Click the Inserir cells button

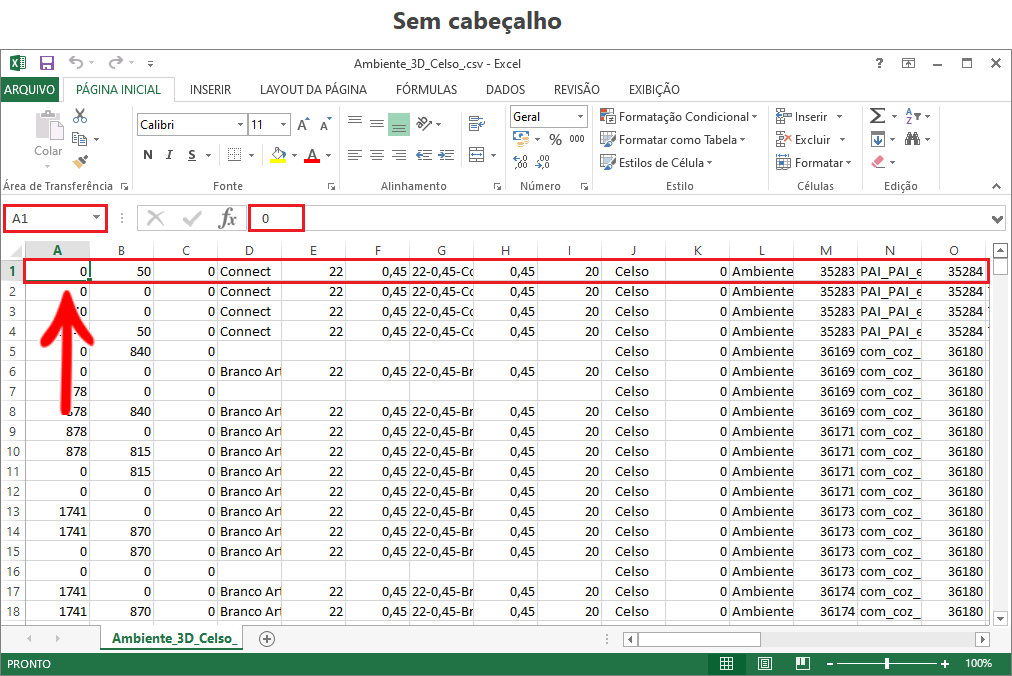[802, 117]
